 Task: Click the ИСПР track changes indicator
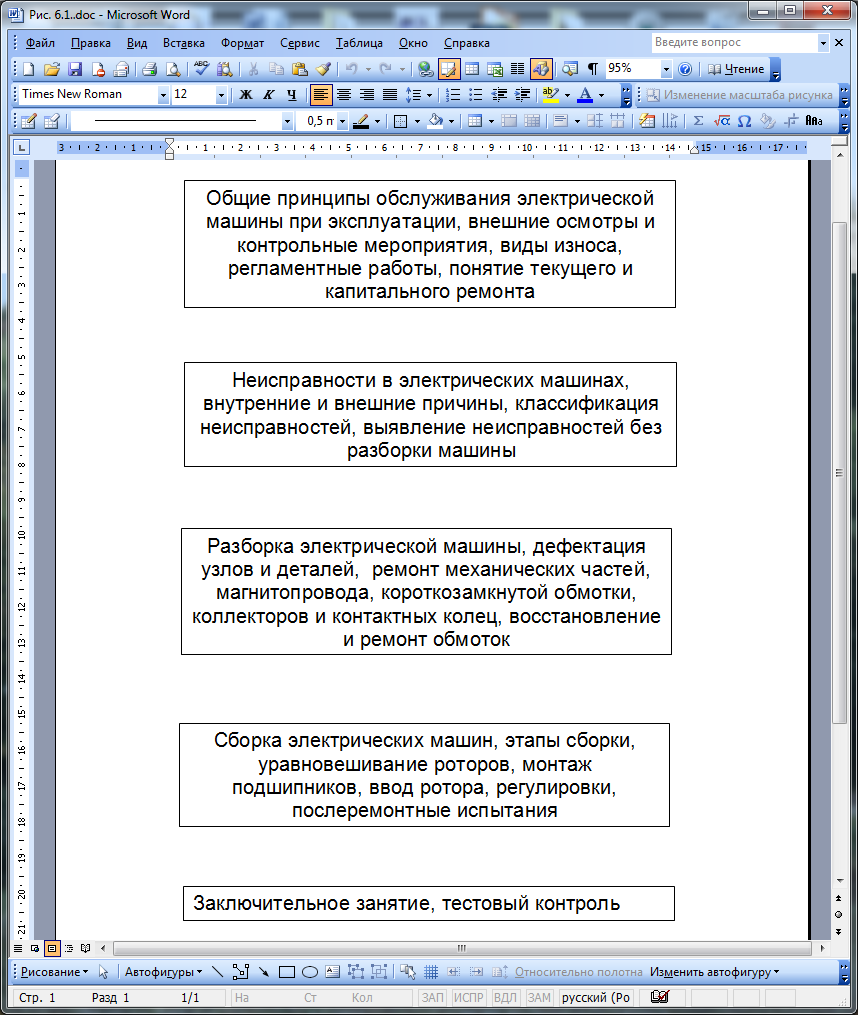[x=468, y=998]
